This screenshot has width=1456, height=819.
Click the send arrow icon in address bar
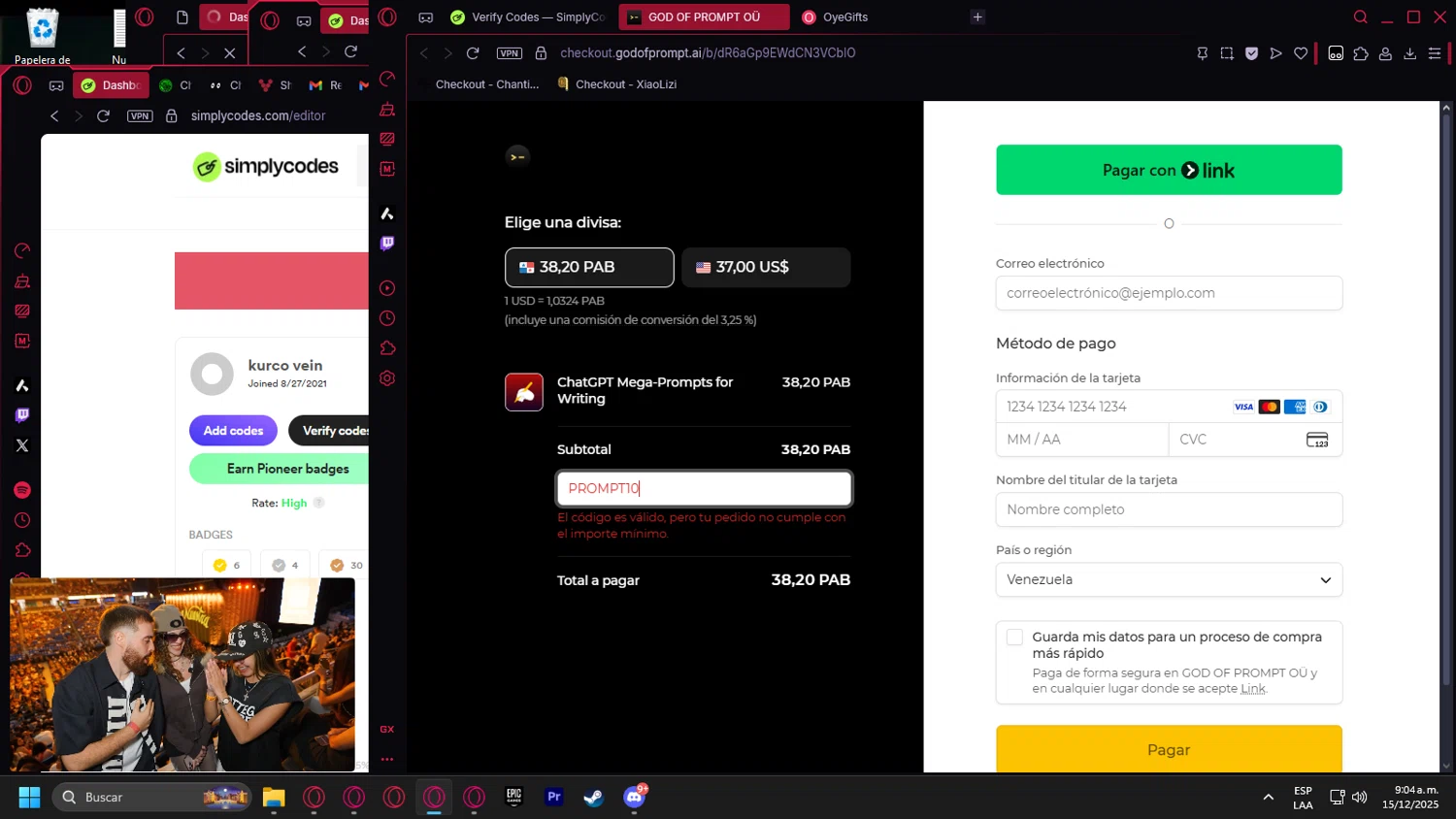(1276, 53)
